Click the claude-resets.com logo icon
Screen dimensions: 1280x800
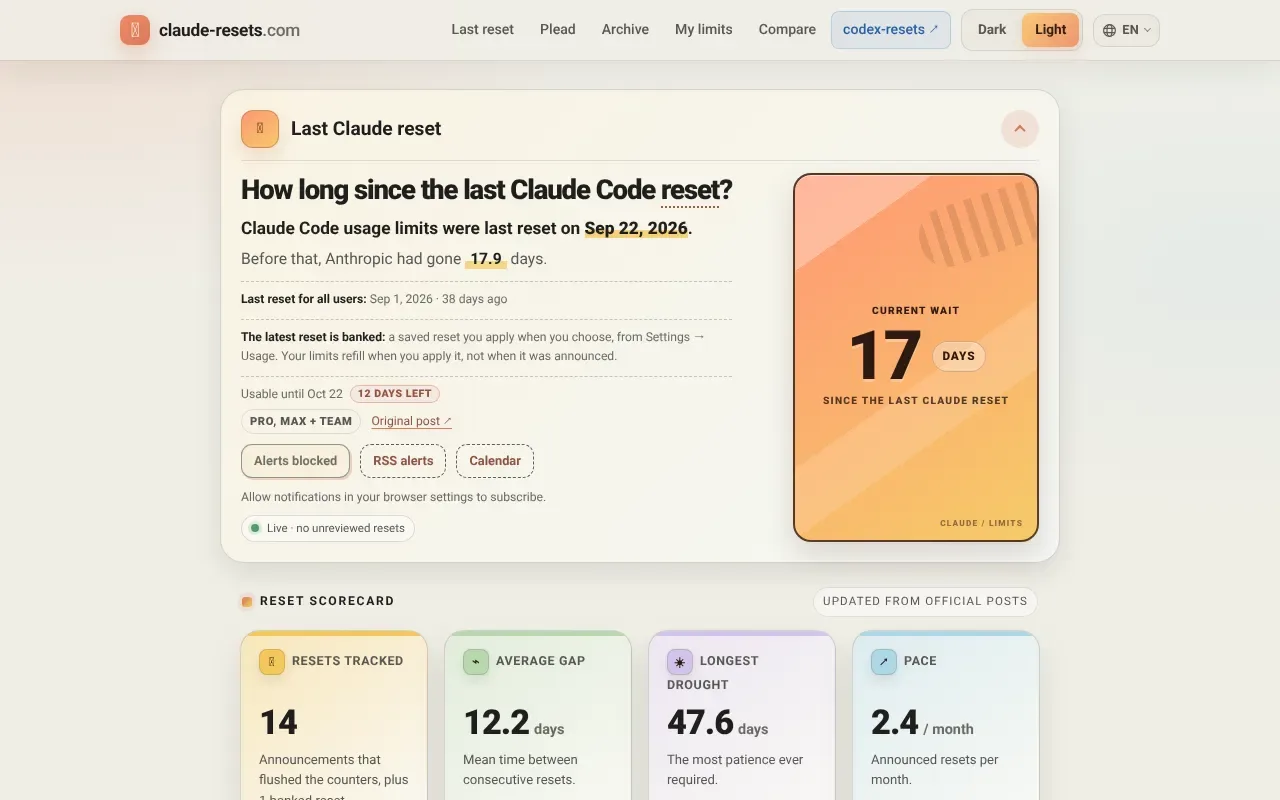click(x=135, y=30)
